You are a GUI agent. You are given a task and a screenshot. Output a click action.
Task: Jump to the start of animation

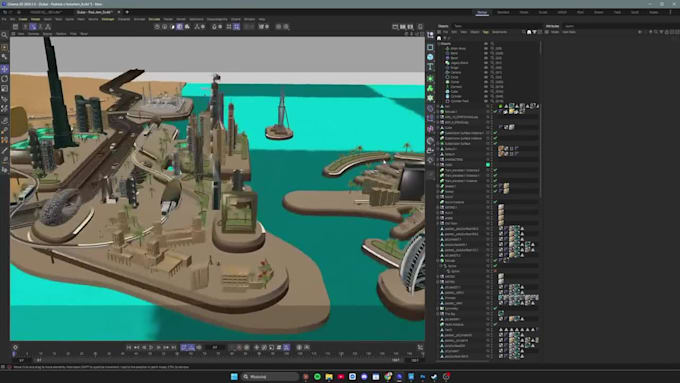(x=129, y=347)
